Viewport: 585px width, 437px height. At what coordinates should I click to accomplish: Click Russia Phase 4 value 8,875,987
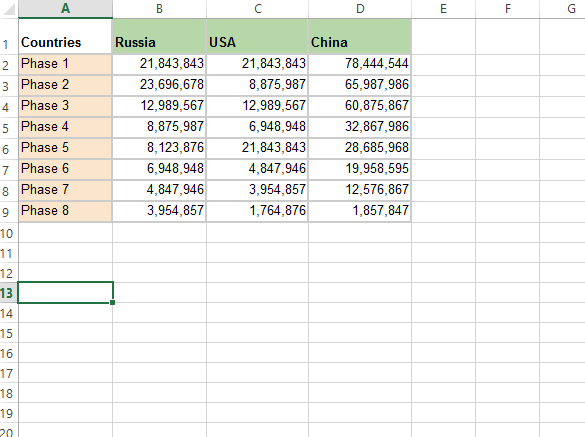pos(159,127)
